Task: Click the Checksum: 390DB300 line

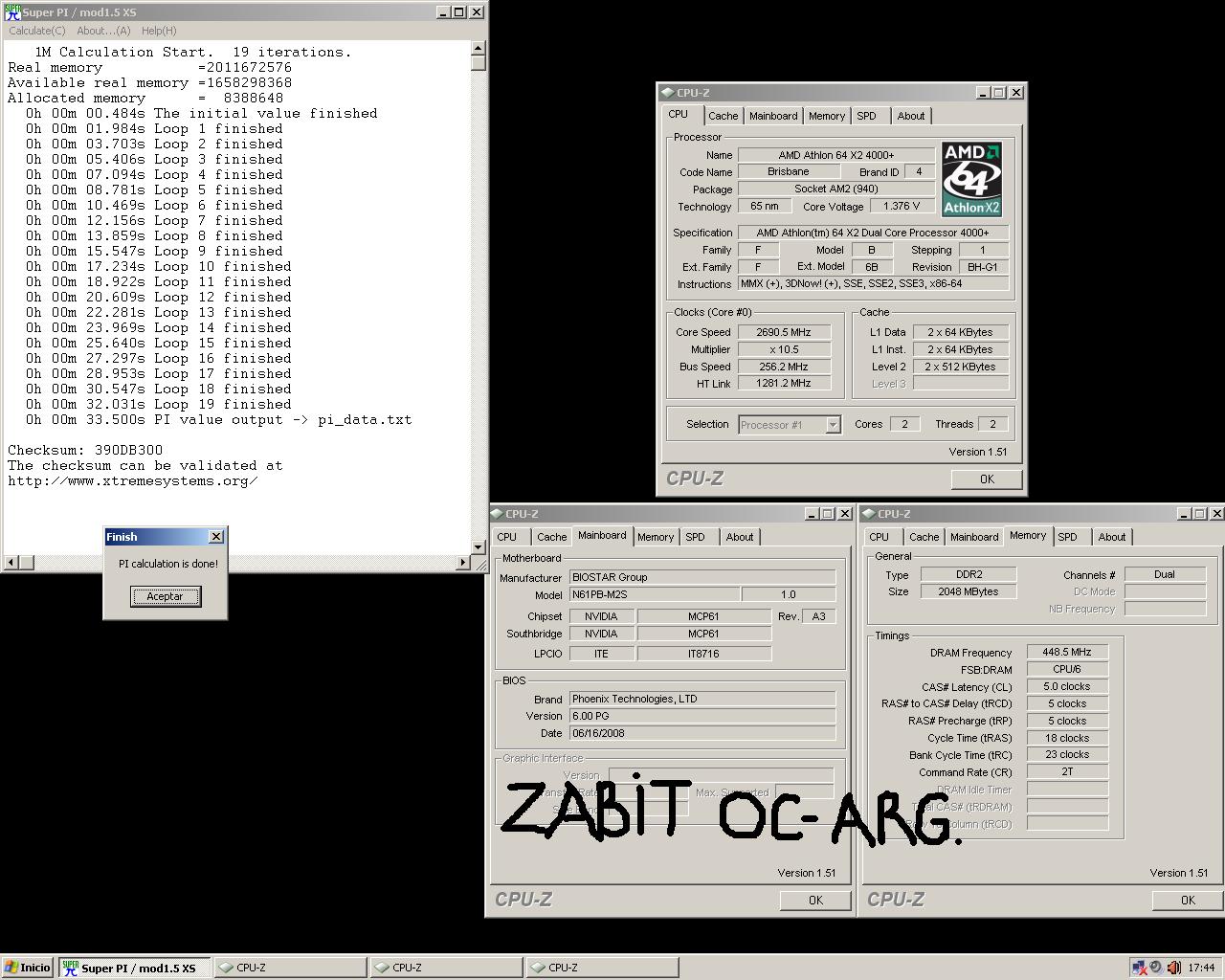Action: pyautogui.click(x=85, y=450)
